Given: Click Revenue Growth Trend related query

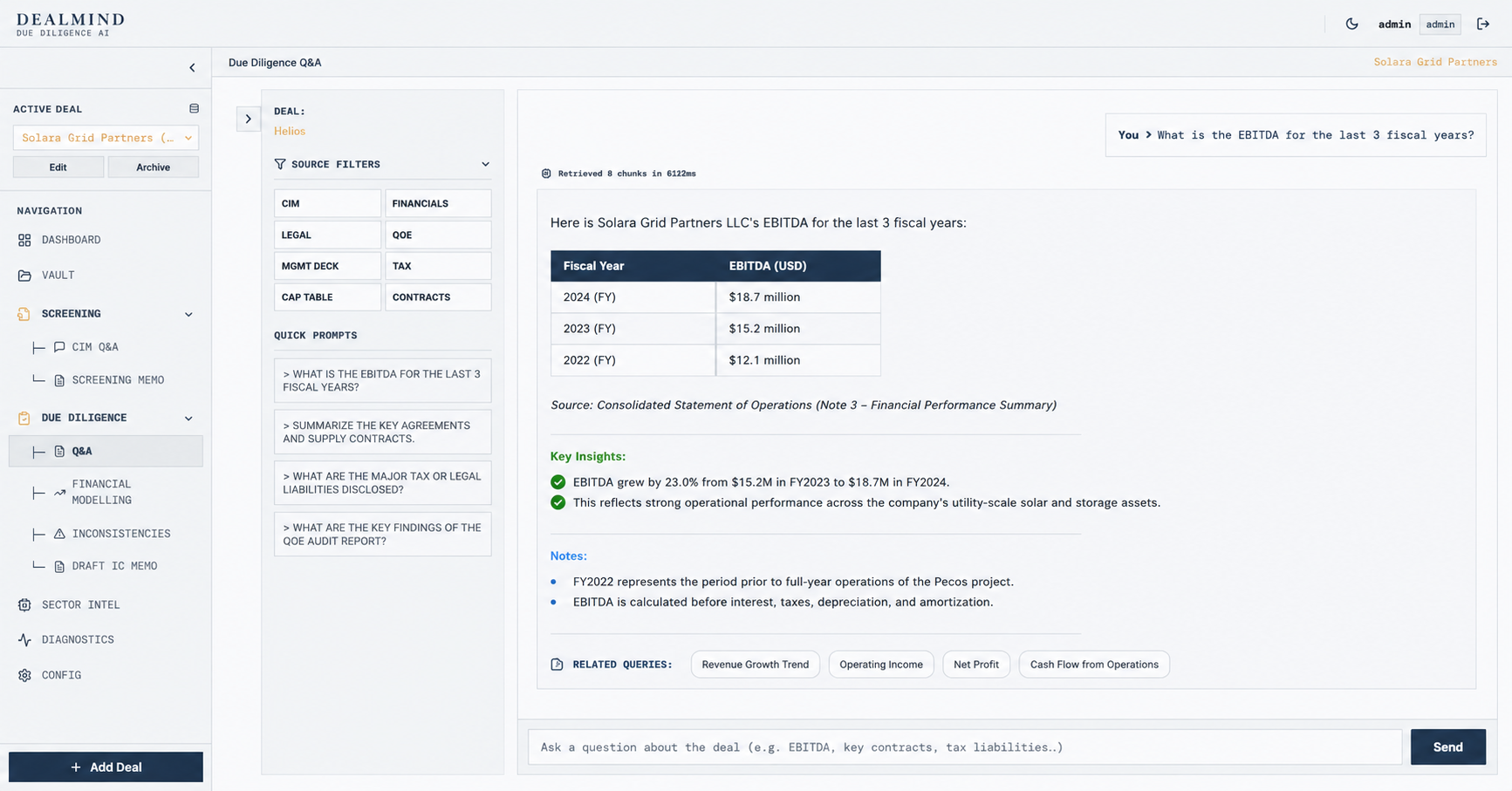Looking at the screenshot, I should [x=756, y=665].
